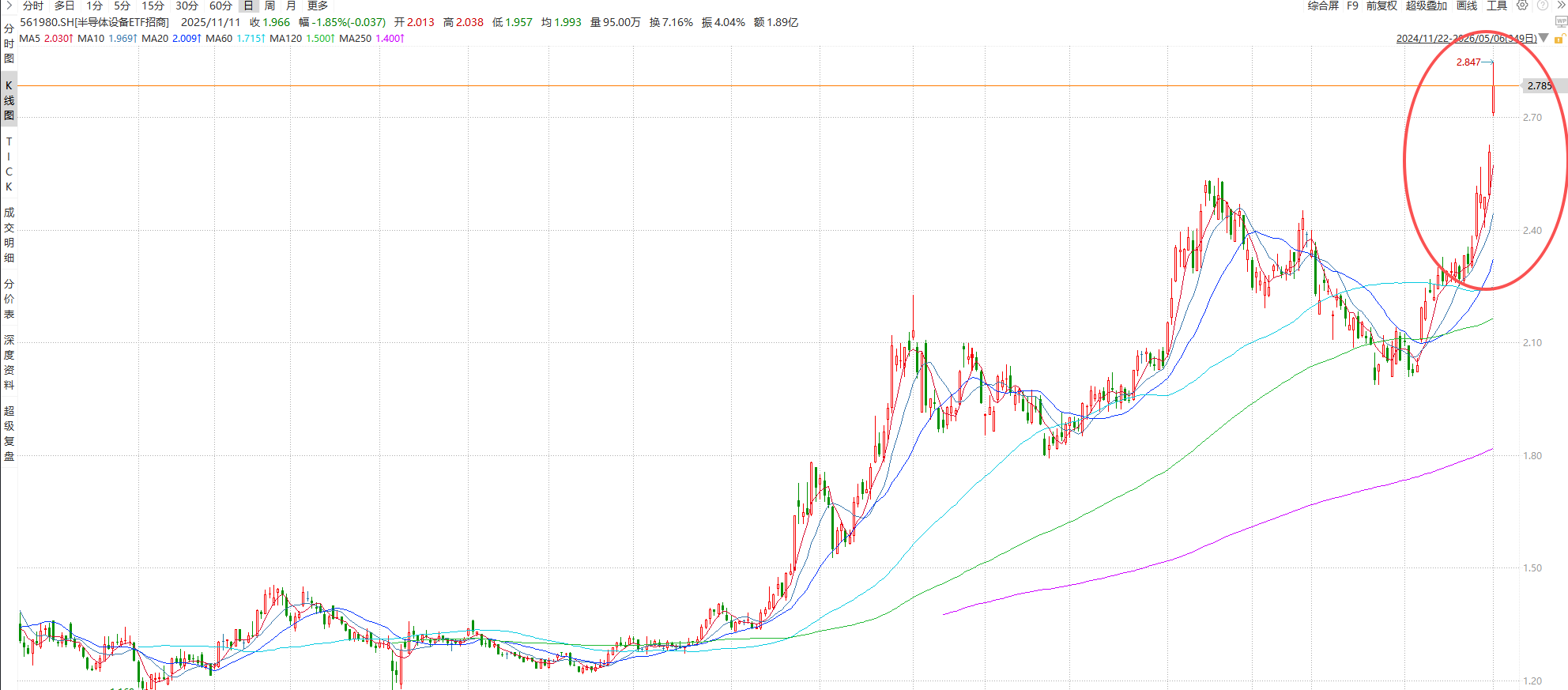Expand left panel with the chevron arrow

click(x=9, y=6)
